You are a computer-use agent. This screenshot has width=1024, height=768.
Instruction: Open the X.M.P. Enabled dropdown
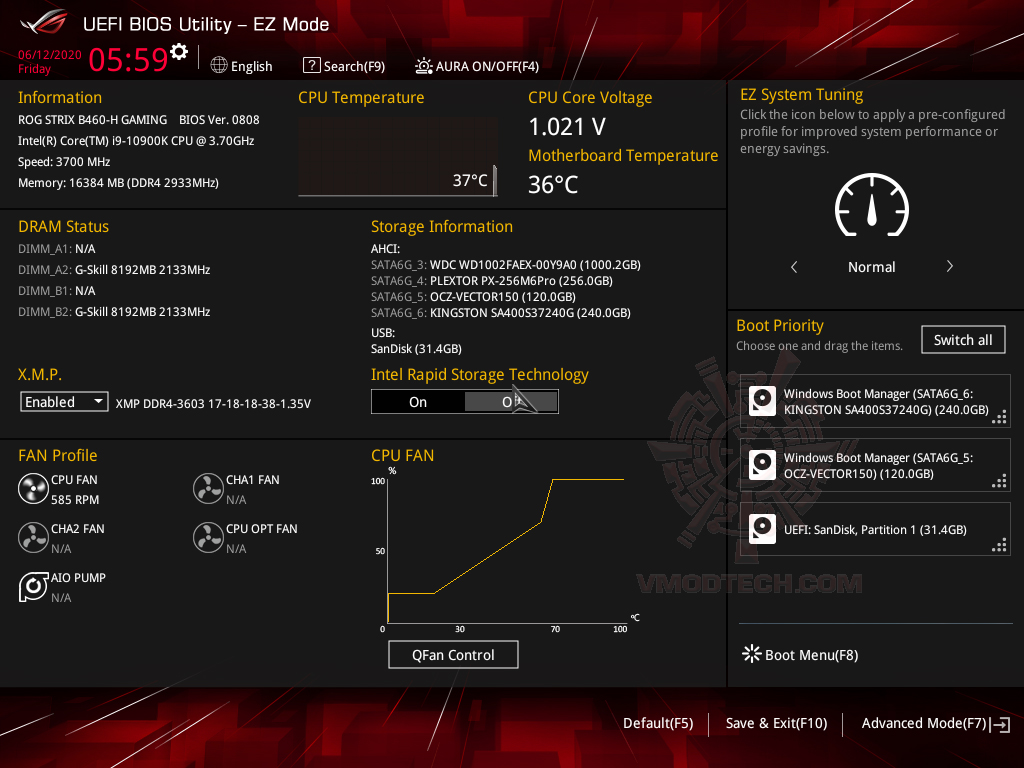64,401
